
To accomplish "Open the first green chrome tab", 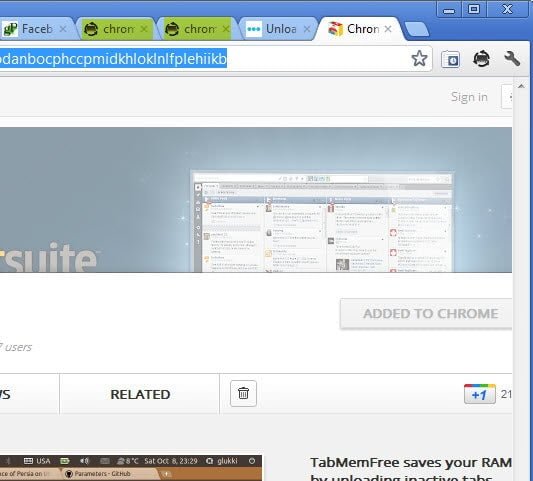I will [117, 29].
